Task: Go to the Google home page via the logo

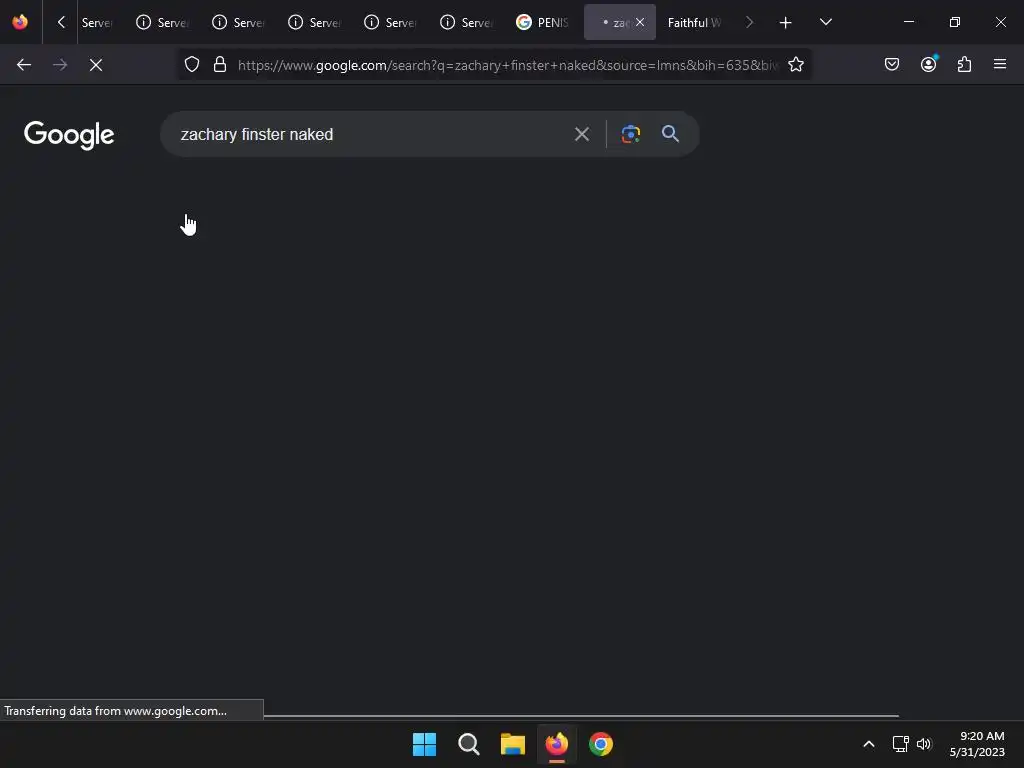Action: coord(69,135)
